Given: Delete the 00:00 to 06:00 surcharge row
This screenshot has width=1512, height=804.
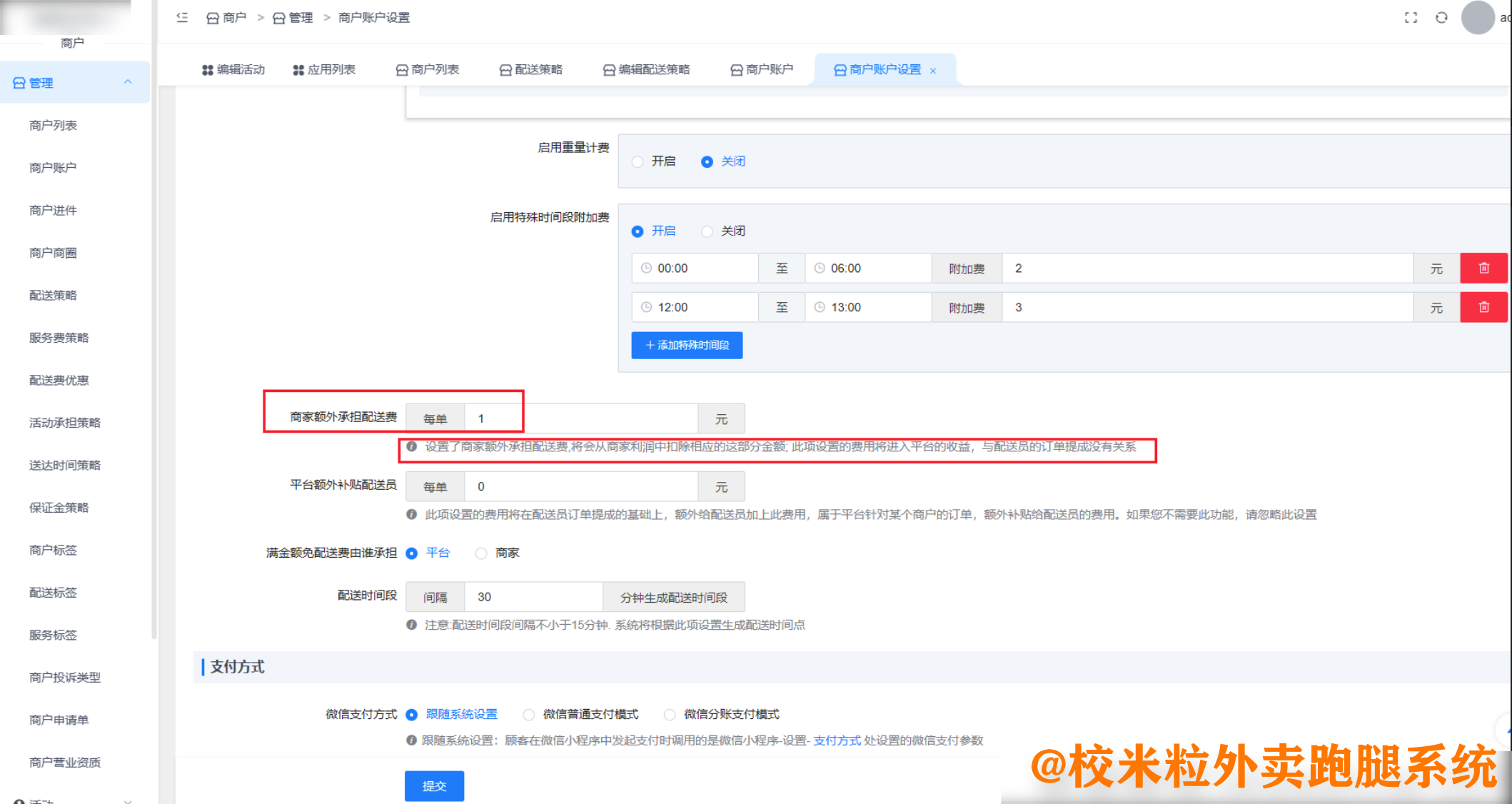Looking at the screenshot, I should [1483, 268].
